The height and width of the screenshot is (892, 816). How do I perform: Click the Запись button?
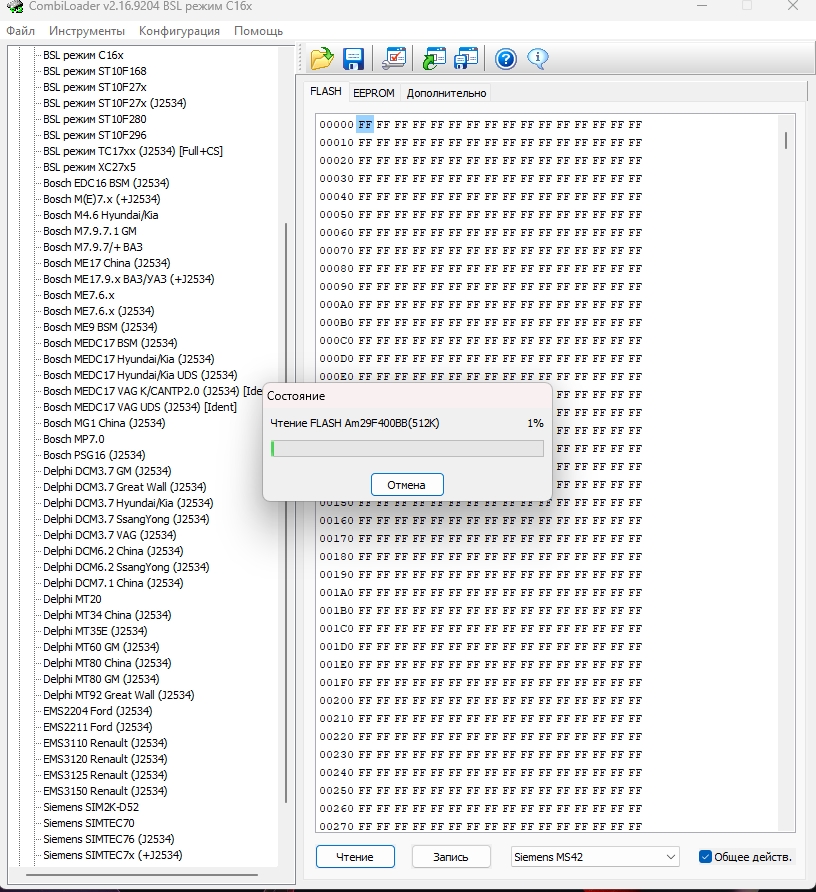pyautogui.click(x=450, y=857)
